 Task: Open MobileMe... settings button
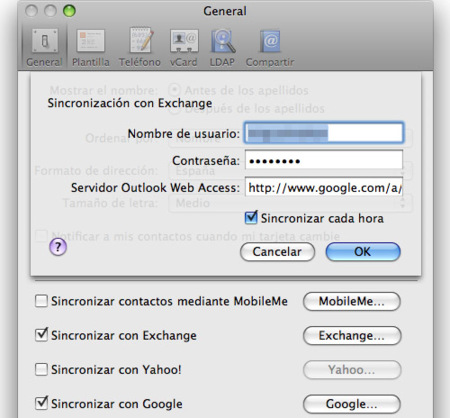click(x=352, y=301)
